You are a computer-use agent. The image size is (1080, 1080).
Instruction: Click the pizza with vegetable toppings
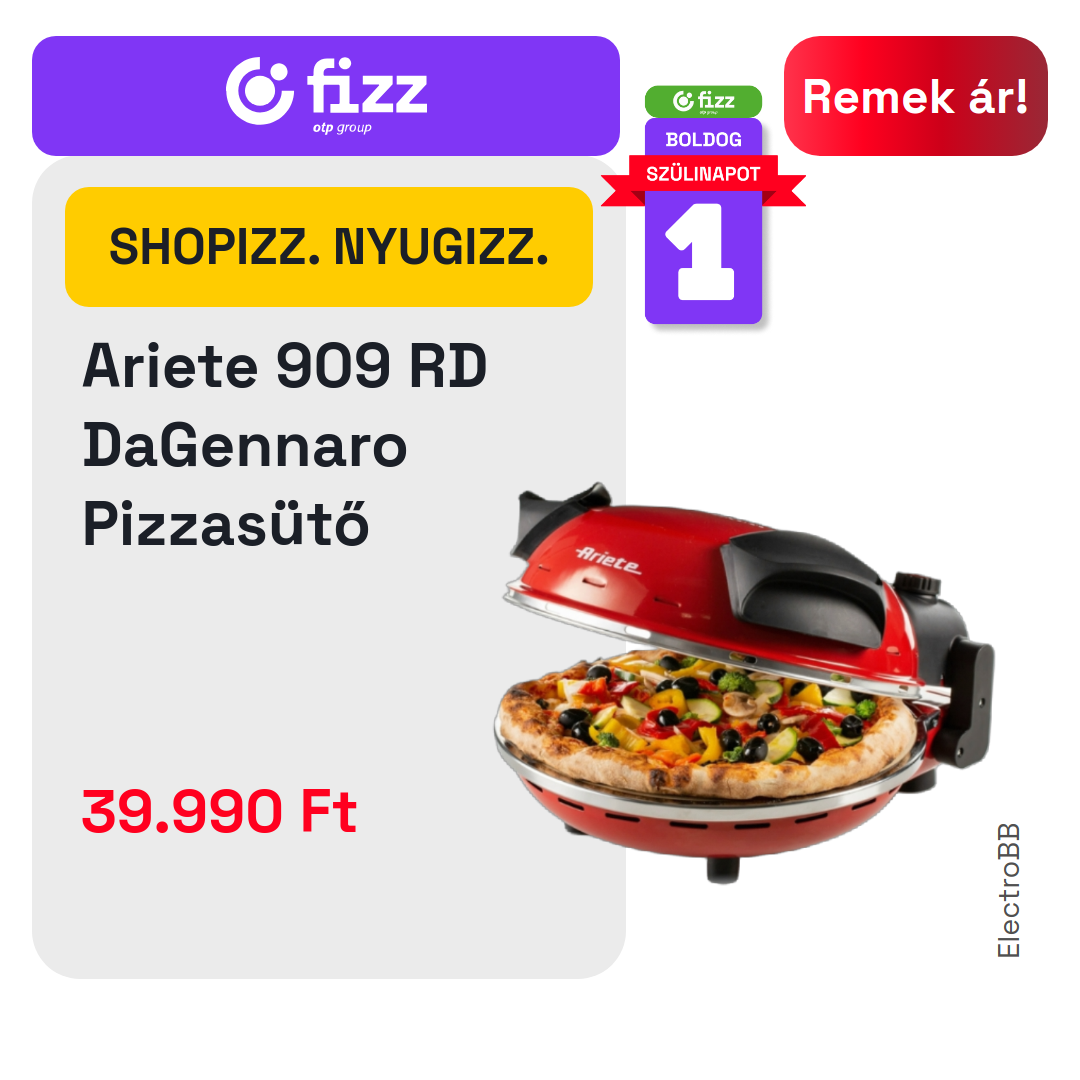[x=707, y=722]
